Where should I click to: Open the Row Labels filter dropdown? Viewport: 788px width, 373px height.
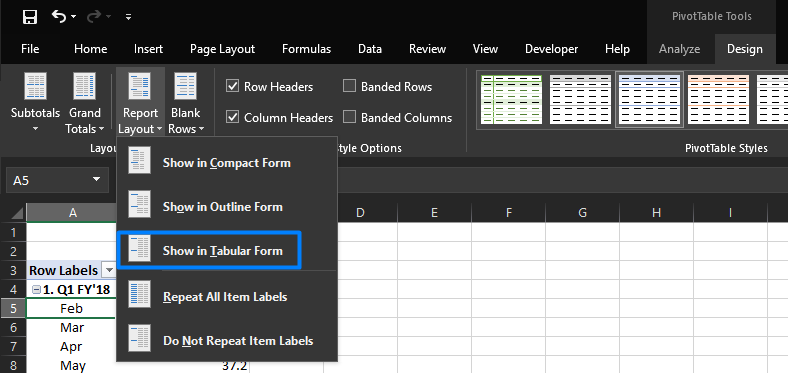click(109, 270)
